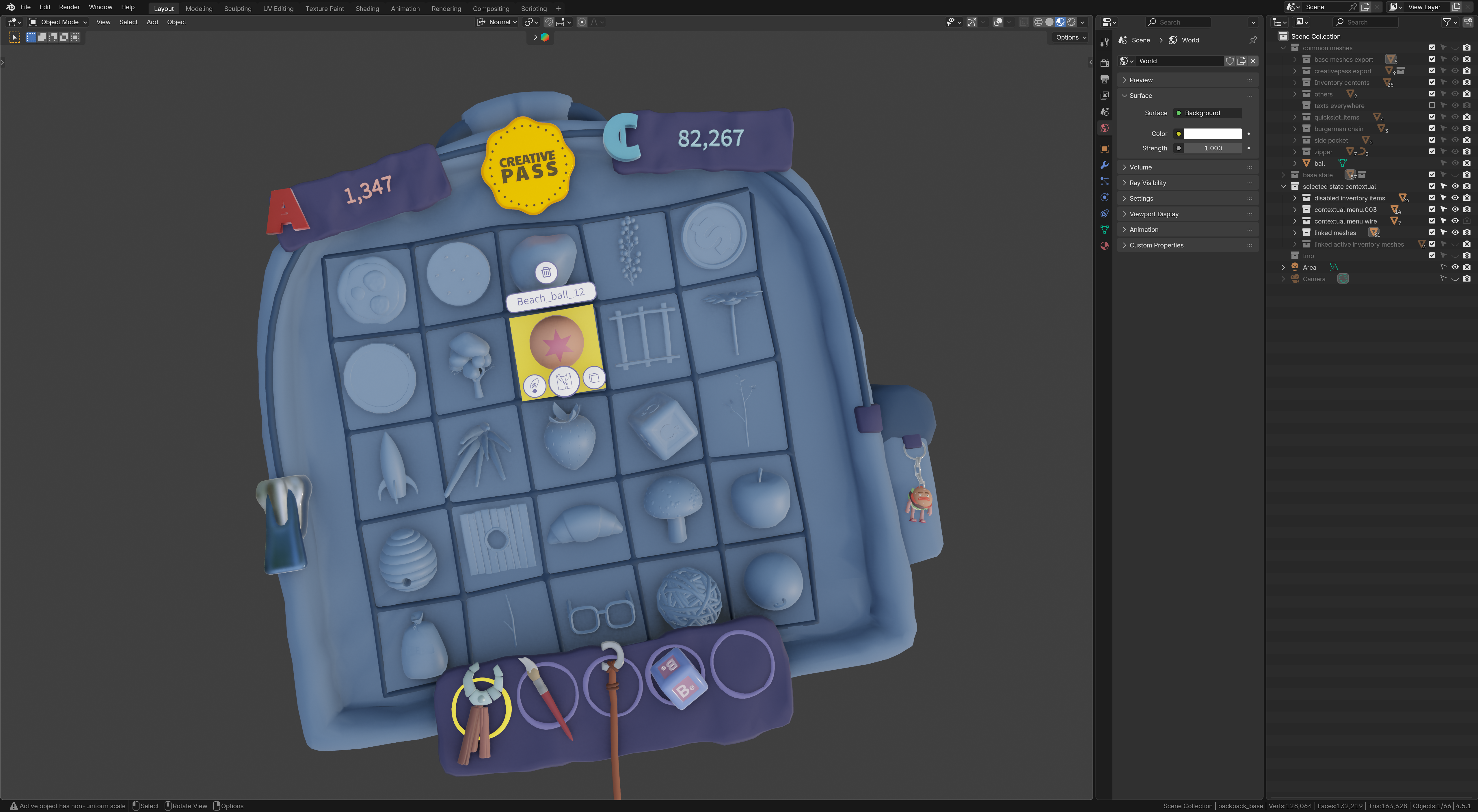Open the Scene properties tab
This screenshot has height=812, width=1478.
click(x=1105, y=112)
